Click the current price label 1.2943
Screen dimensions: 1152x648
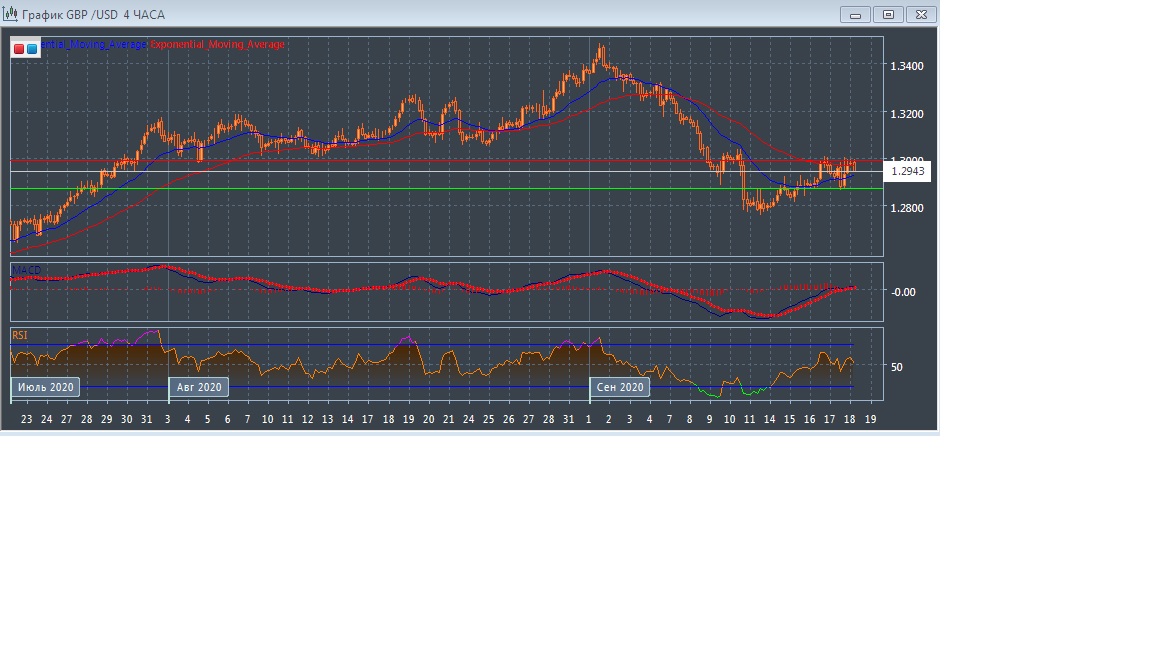click(908, 172)
